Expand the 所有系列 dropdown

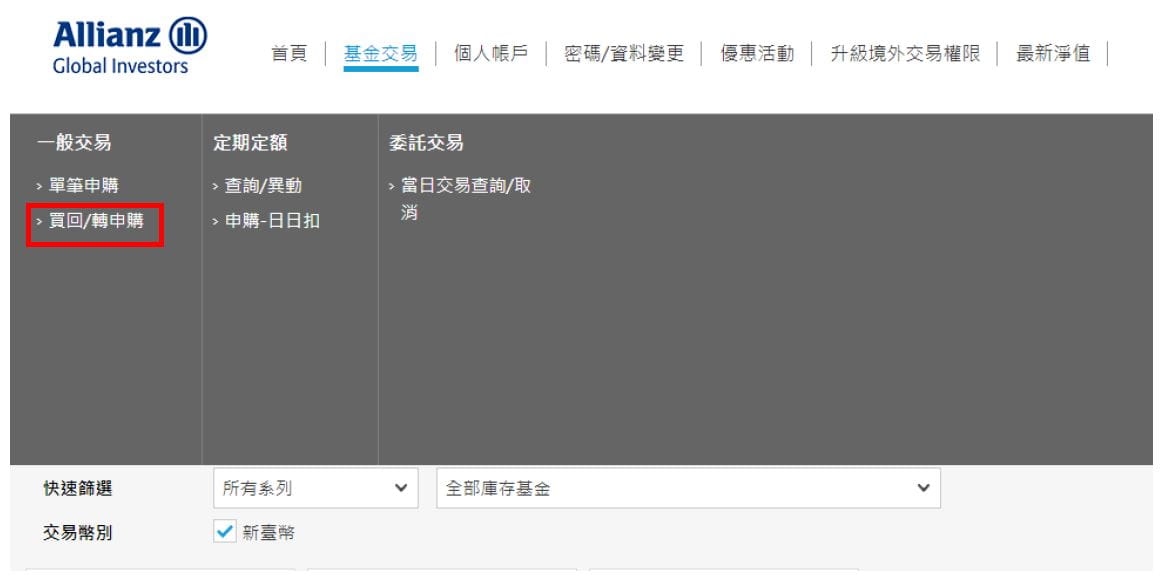[x=316, y=488]
